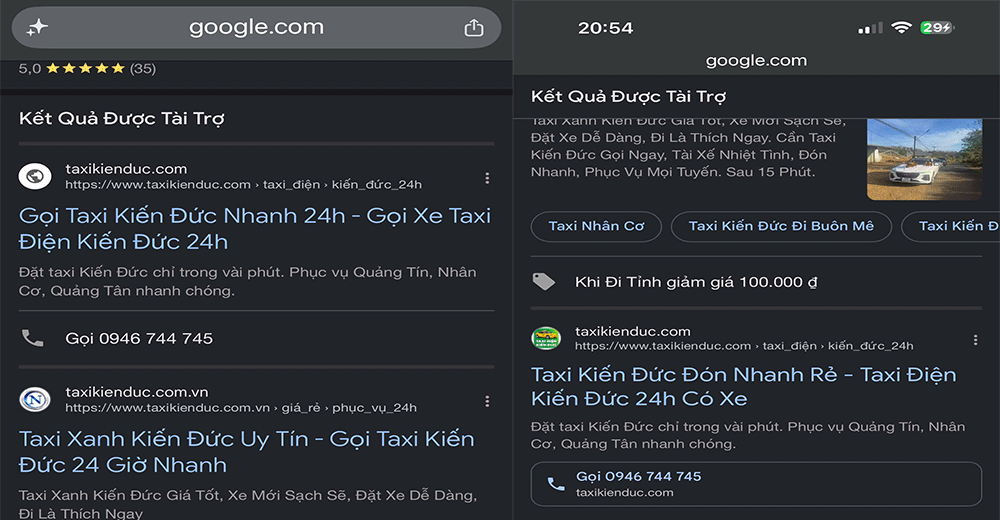Tap the taxikienduc.com.vn site name
1000x520 pixels.
point(136,392)
